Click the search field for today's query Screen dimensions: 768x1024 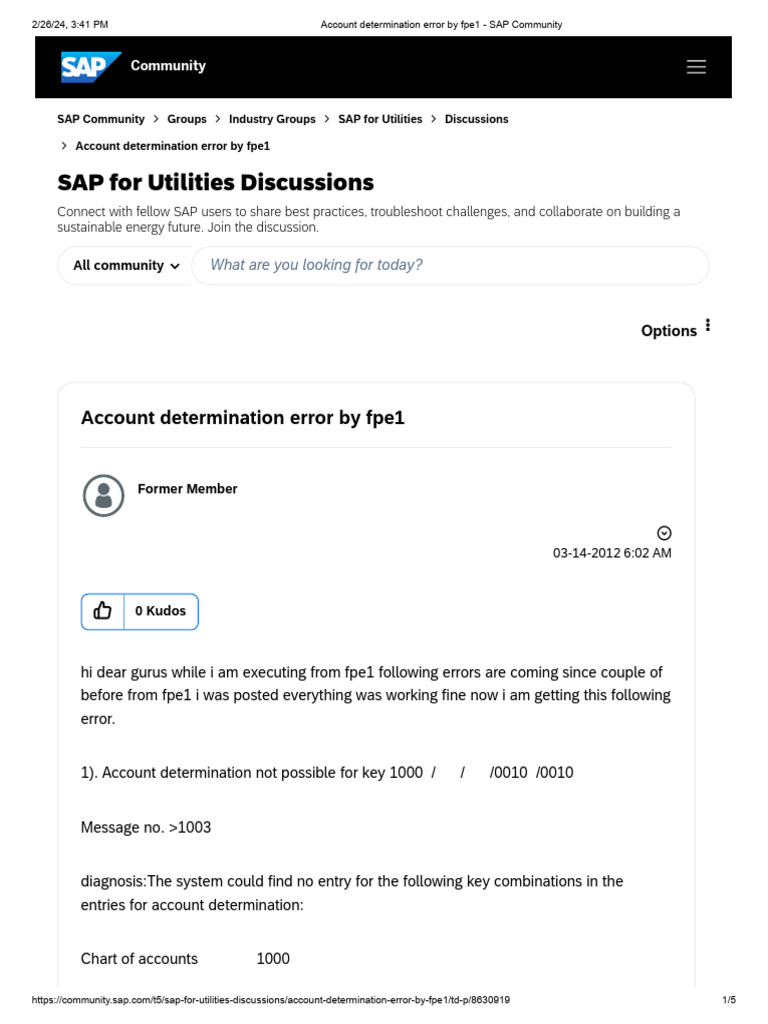(x=450, y=265)
